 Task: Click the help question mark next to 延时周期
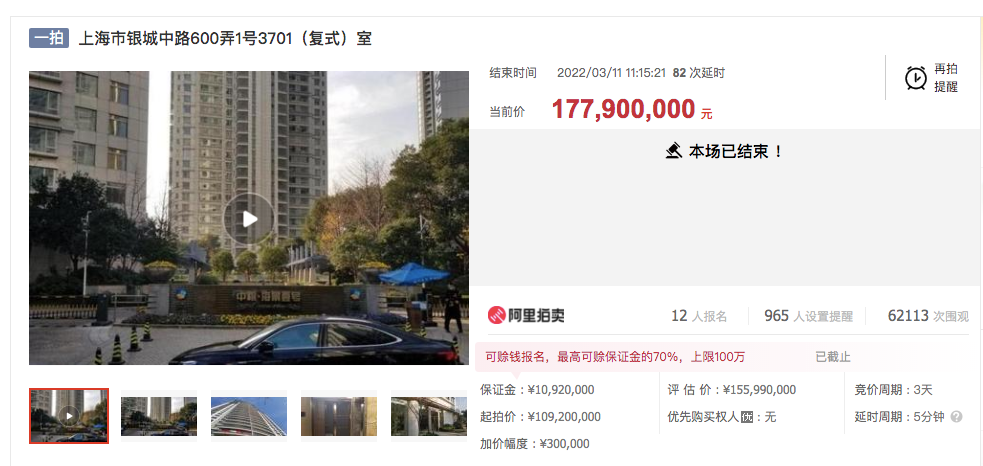pos(956,416)
